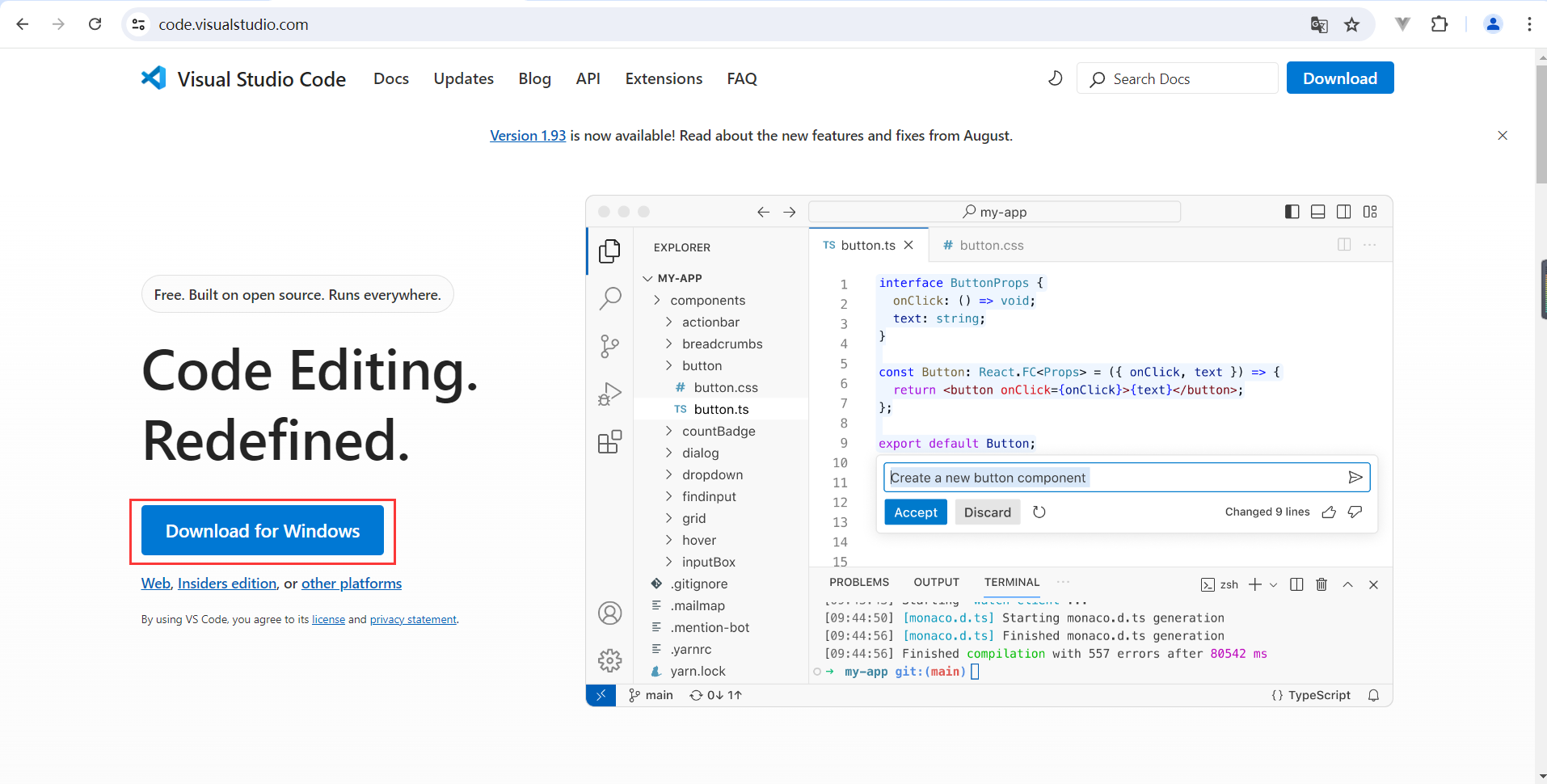1547x784 pixels.
Task: Open the license link
Action: pyautogui.click(x=328, y=620)
